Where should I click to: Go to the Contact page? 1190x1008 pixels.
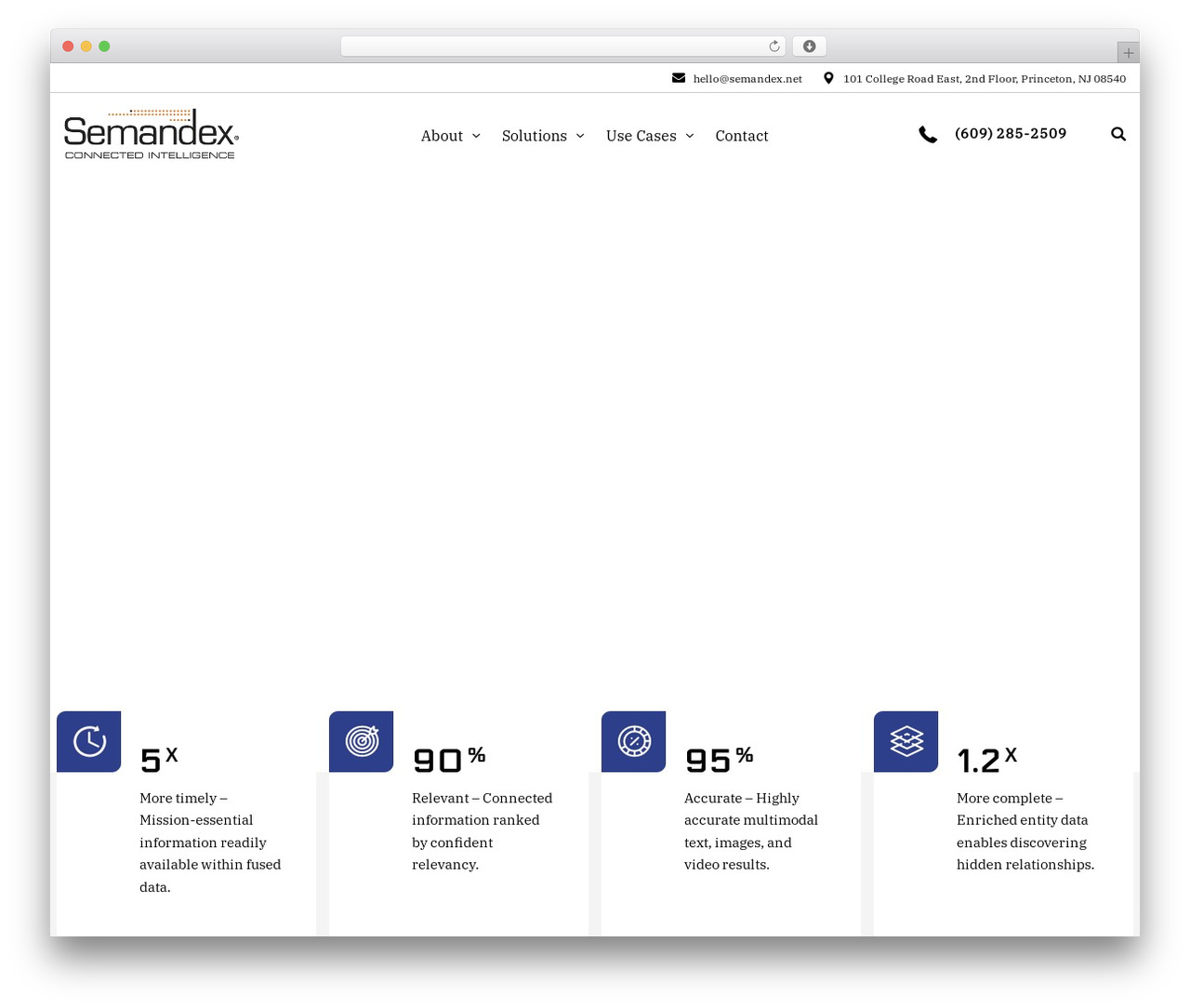742,136
